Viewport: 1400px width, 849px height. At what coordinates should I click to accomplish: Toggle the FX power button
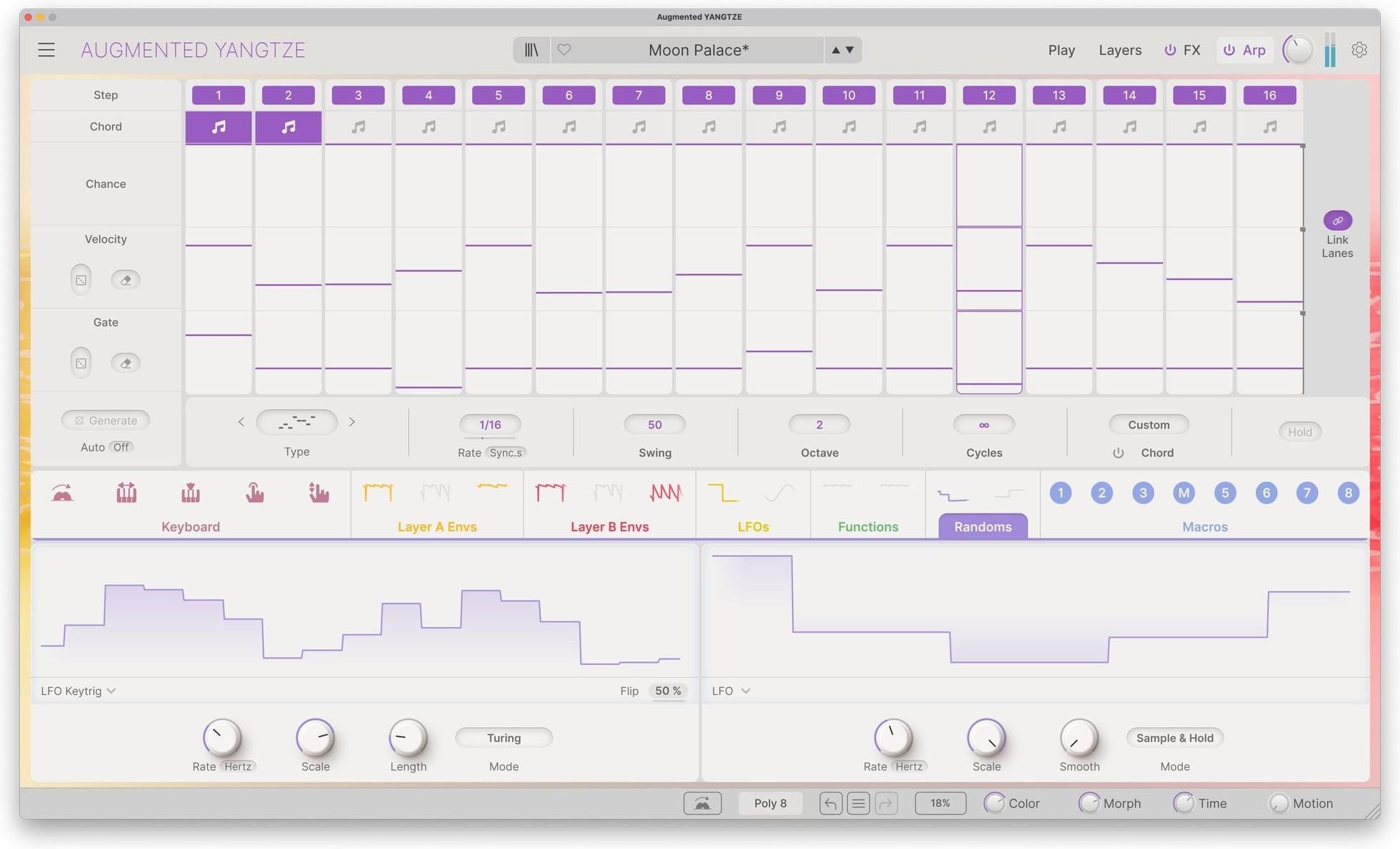(x=1170, y=50)
